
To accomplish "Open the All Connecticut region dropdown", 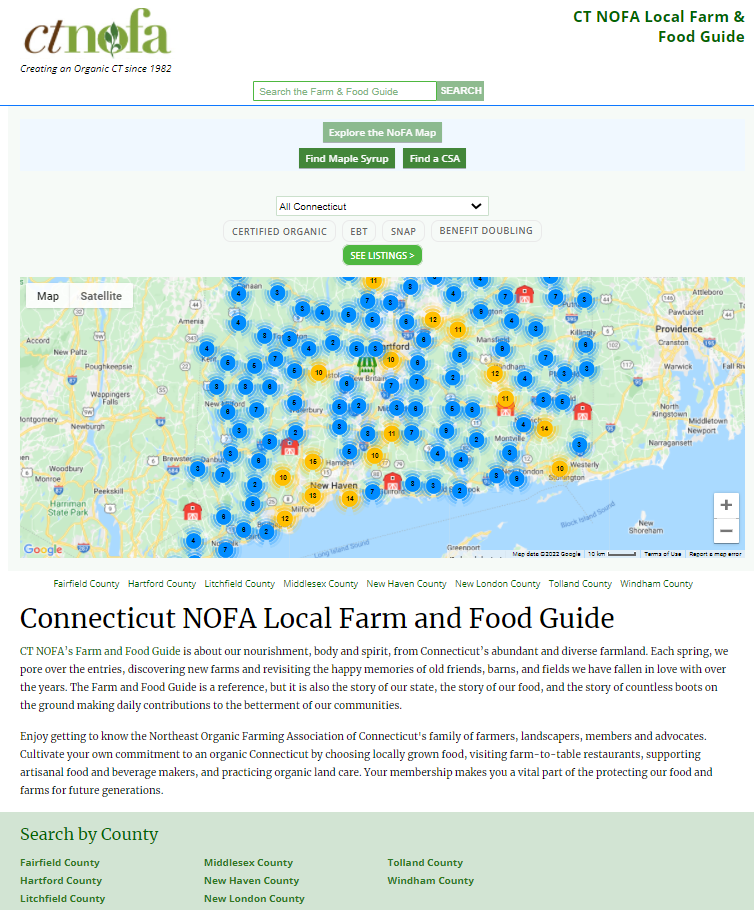I will [382, 206].
